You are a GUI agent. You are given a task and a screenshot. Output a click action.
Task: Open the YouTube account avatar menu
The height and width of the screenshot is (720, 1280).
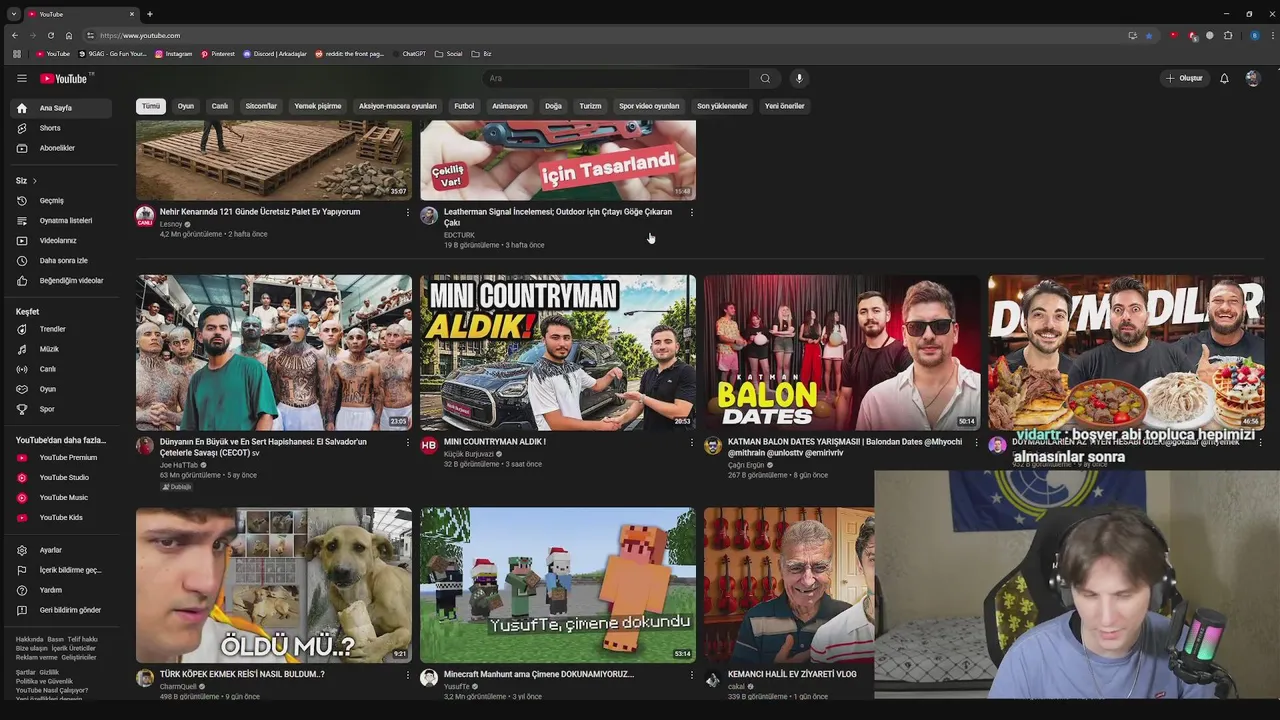1253,78
